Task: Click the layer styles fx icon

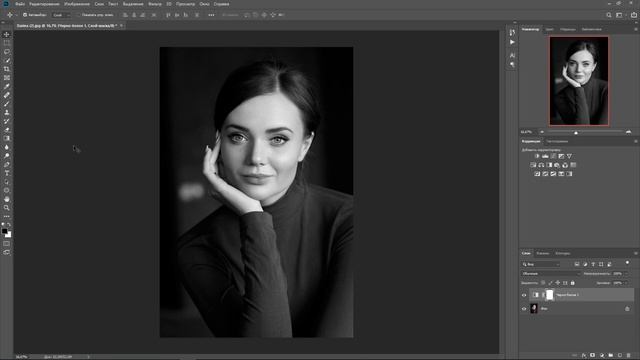Action: click(584, 356)
